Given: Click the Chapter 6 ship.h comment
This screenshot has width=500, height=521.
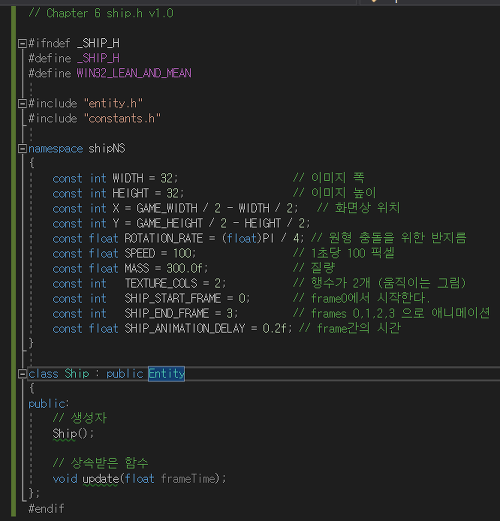Looking at the screenshot, I should coord(101,13).
